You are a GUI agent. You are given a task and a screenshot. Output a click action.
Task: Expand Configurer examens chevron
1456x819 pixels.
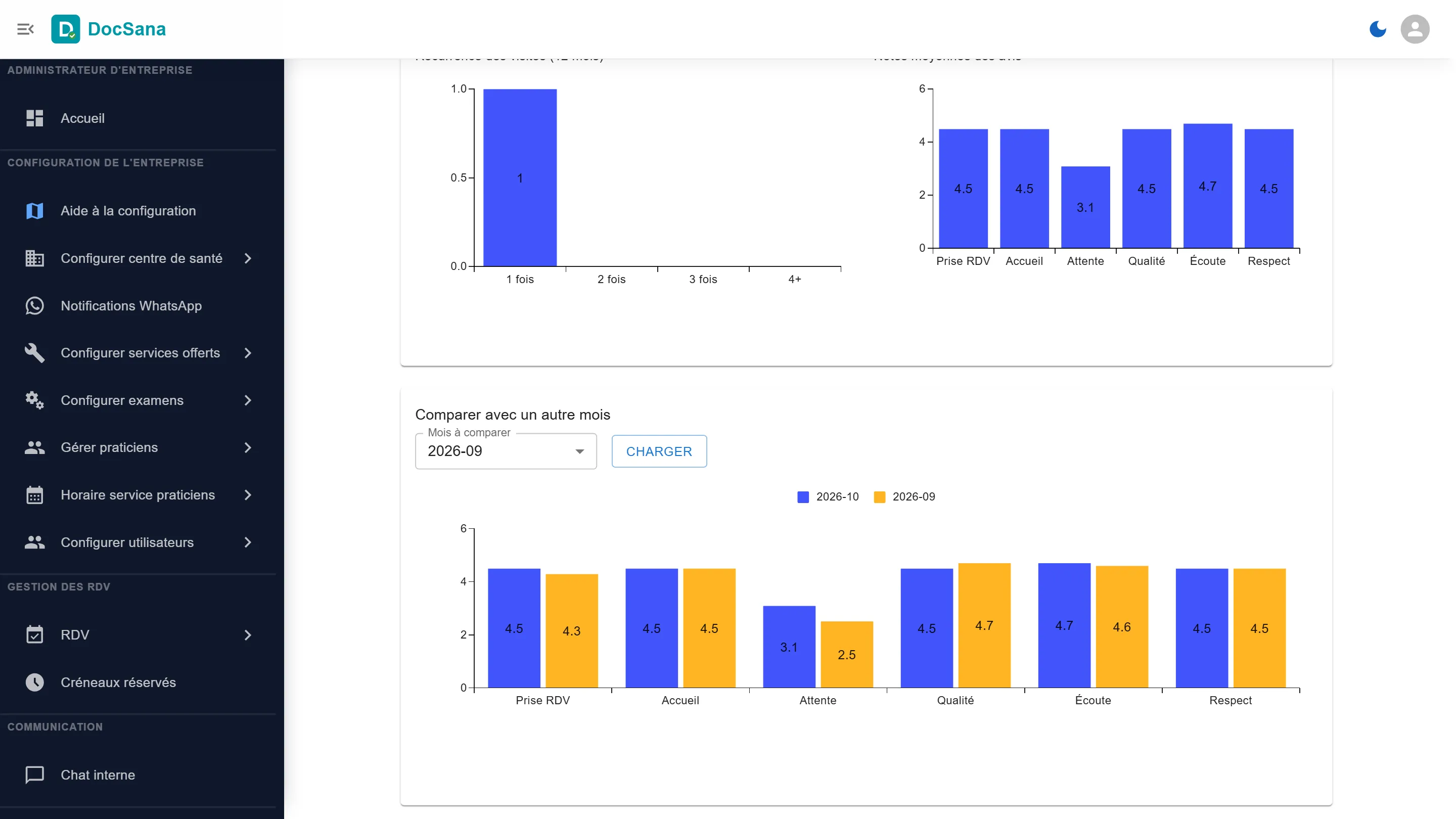coord(248,400)
